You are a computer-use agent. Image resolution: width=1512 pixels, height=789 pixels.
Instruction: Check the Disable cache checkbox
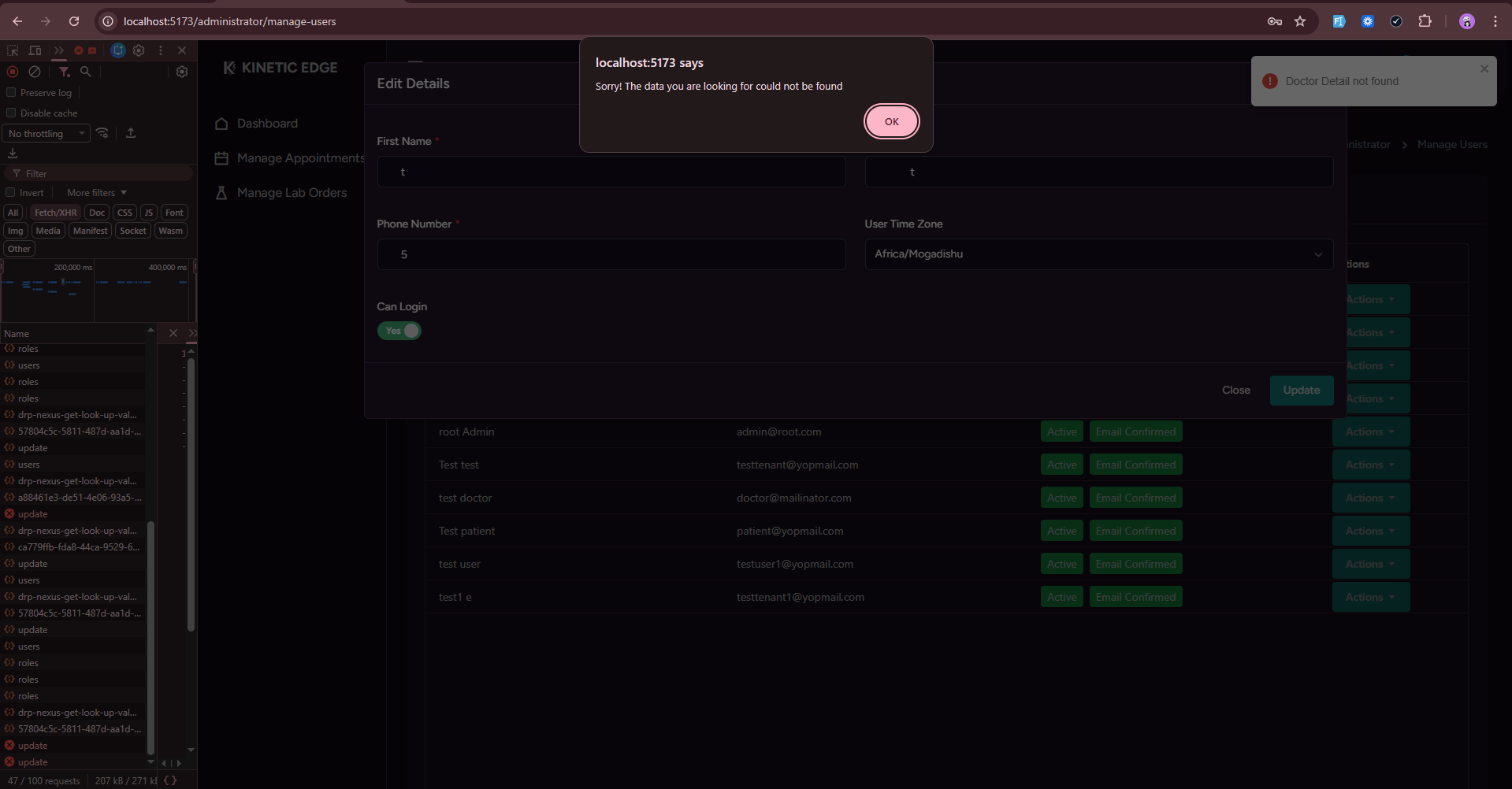11,113
